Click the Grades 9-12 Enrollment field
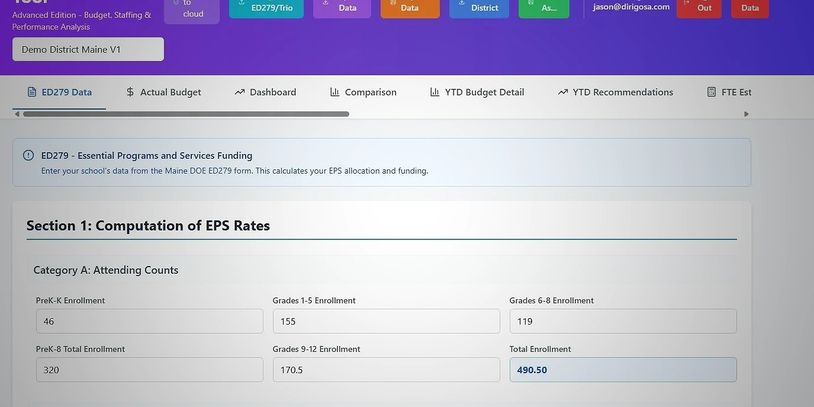 (386, 370)
